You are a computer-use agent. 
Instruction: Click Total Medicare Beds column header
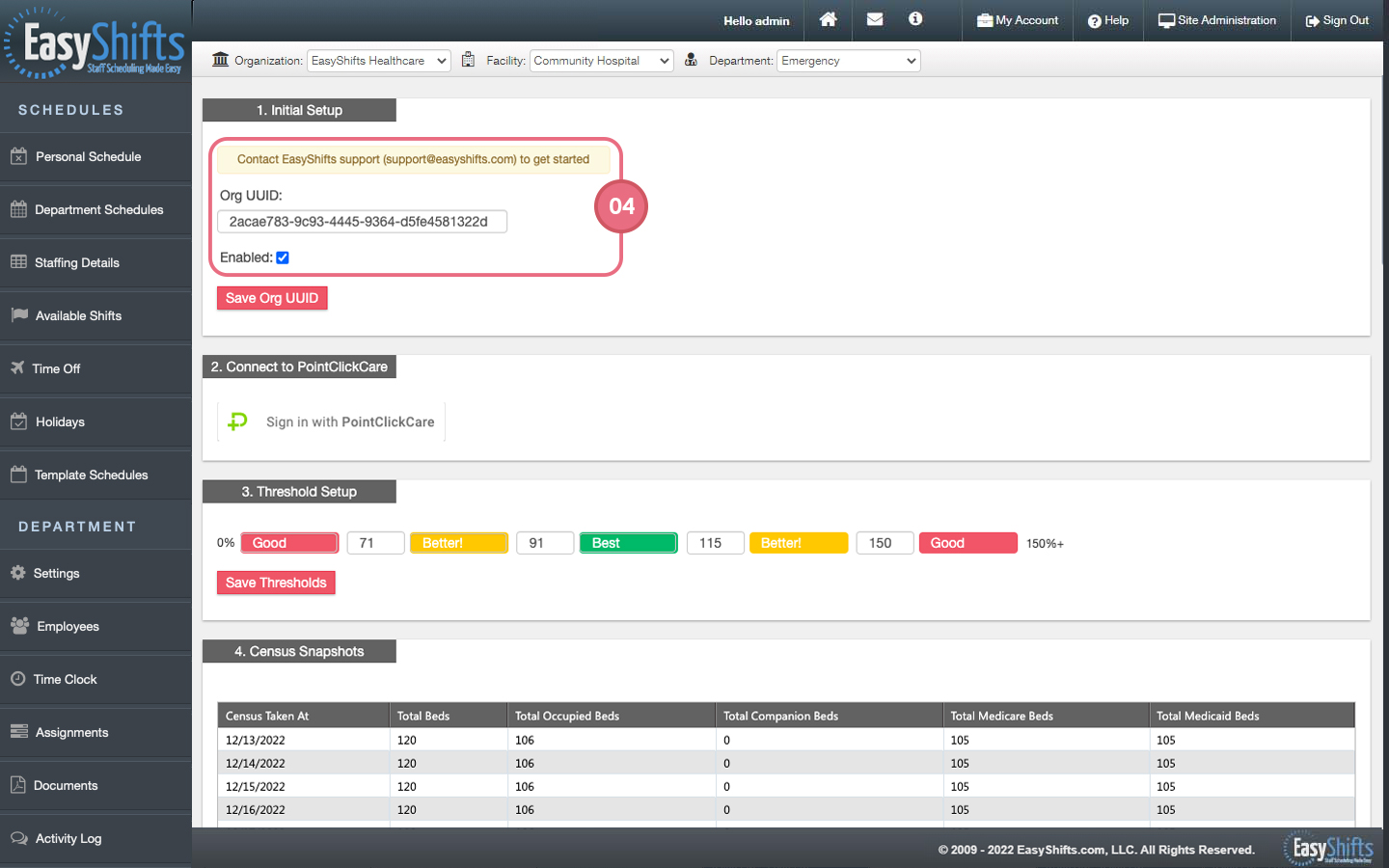point(1047,716)
